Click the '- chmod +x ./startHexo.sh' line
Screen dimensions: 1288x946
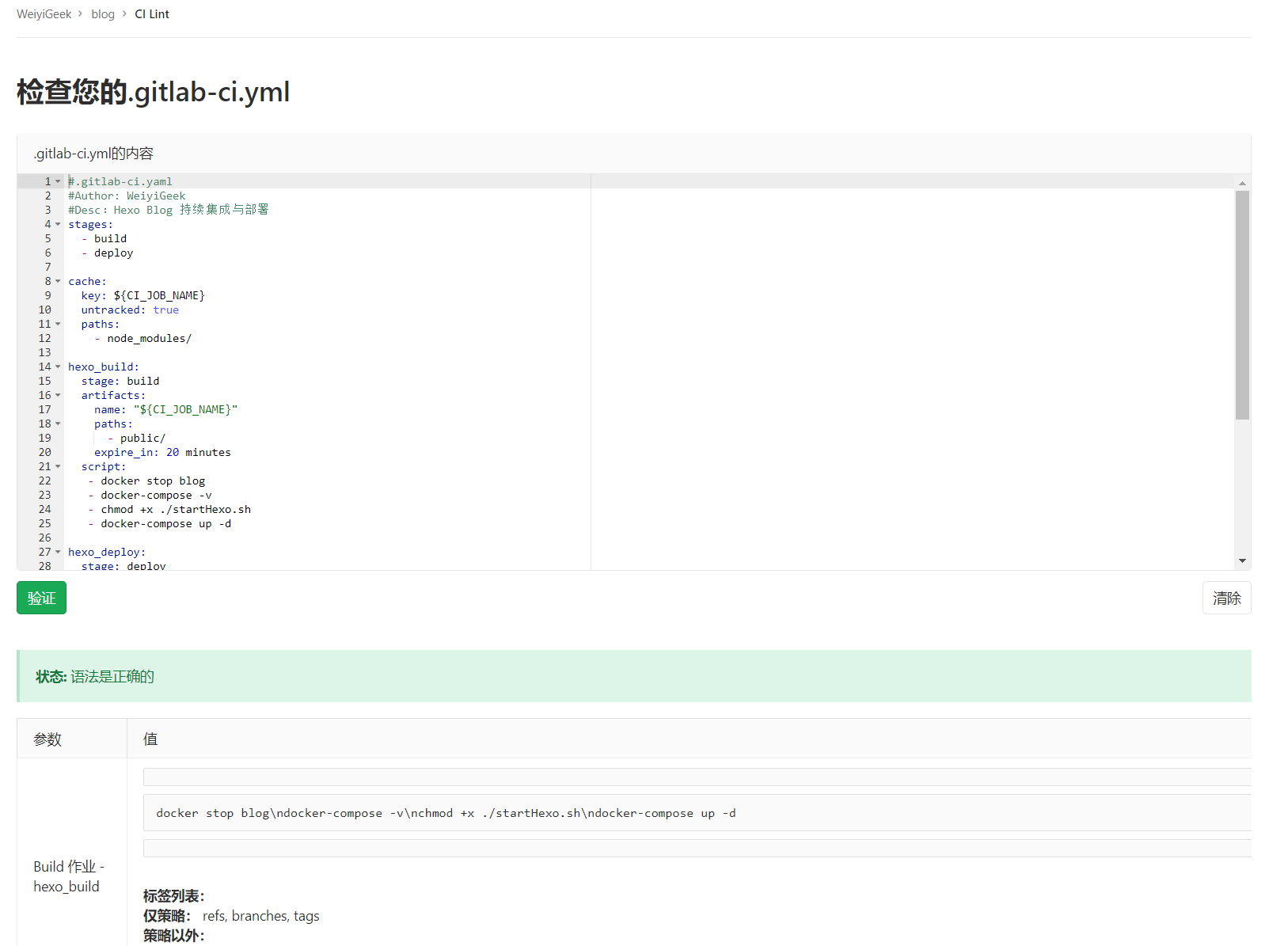click(x=169, y=509)
